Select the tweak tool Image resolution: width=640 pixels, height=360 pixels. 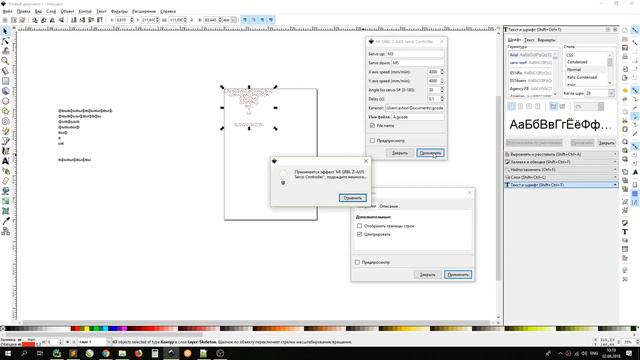point(5,51)
